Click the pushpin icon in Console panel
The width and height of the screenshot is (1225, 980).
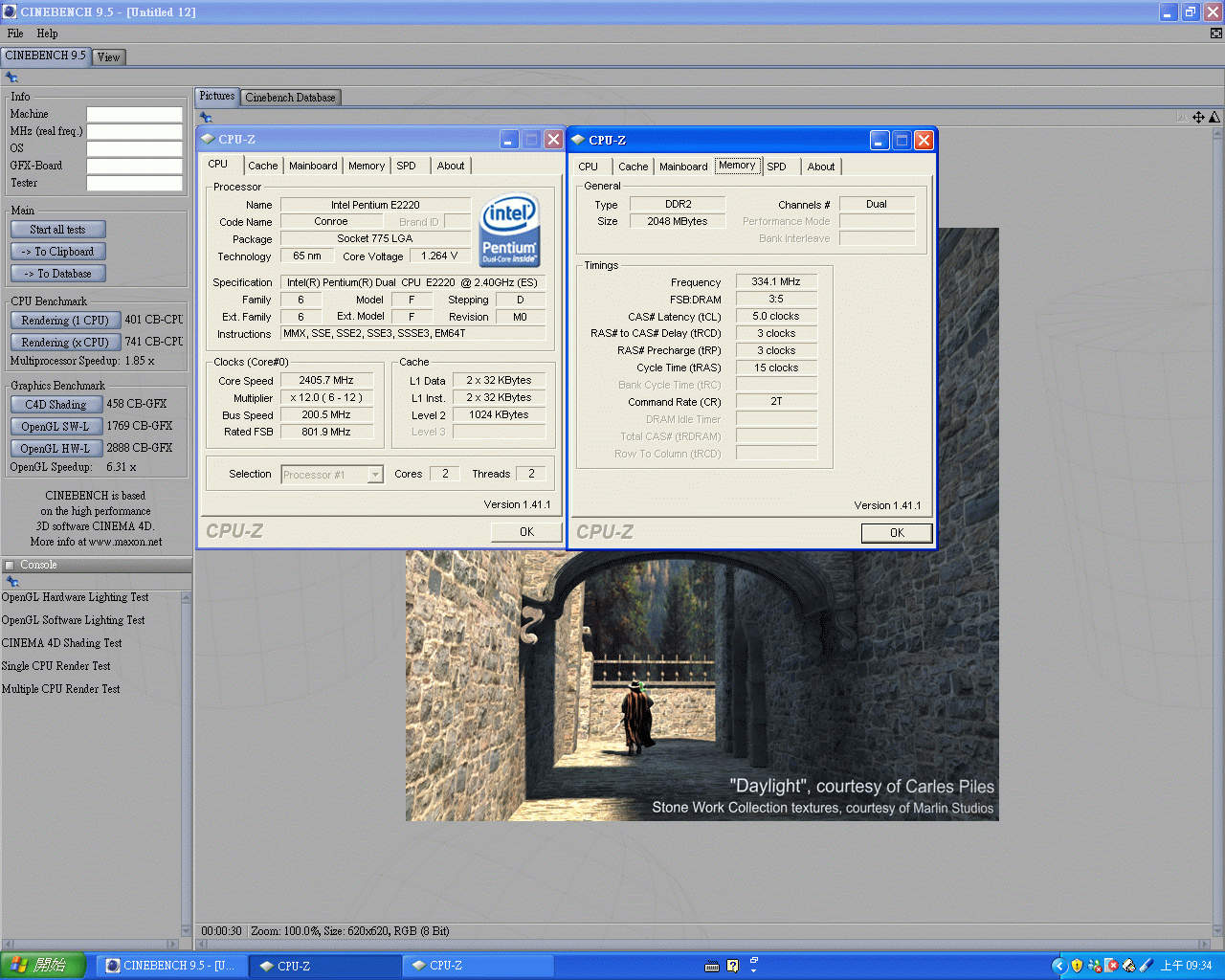[x=12, y=581]
